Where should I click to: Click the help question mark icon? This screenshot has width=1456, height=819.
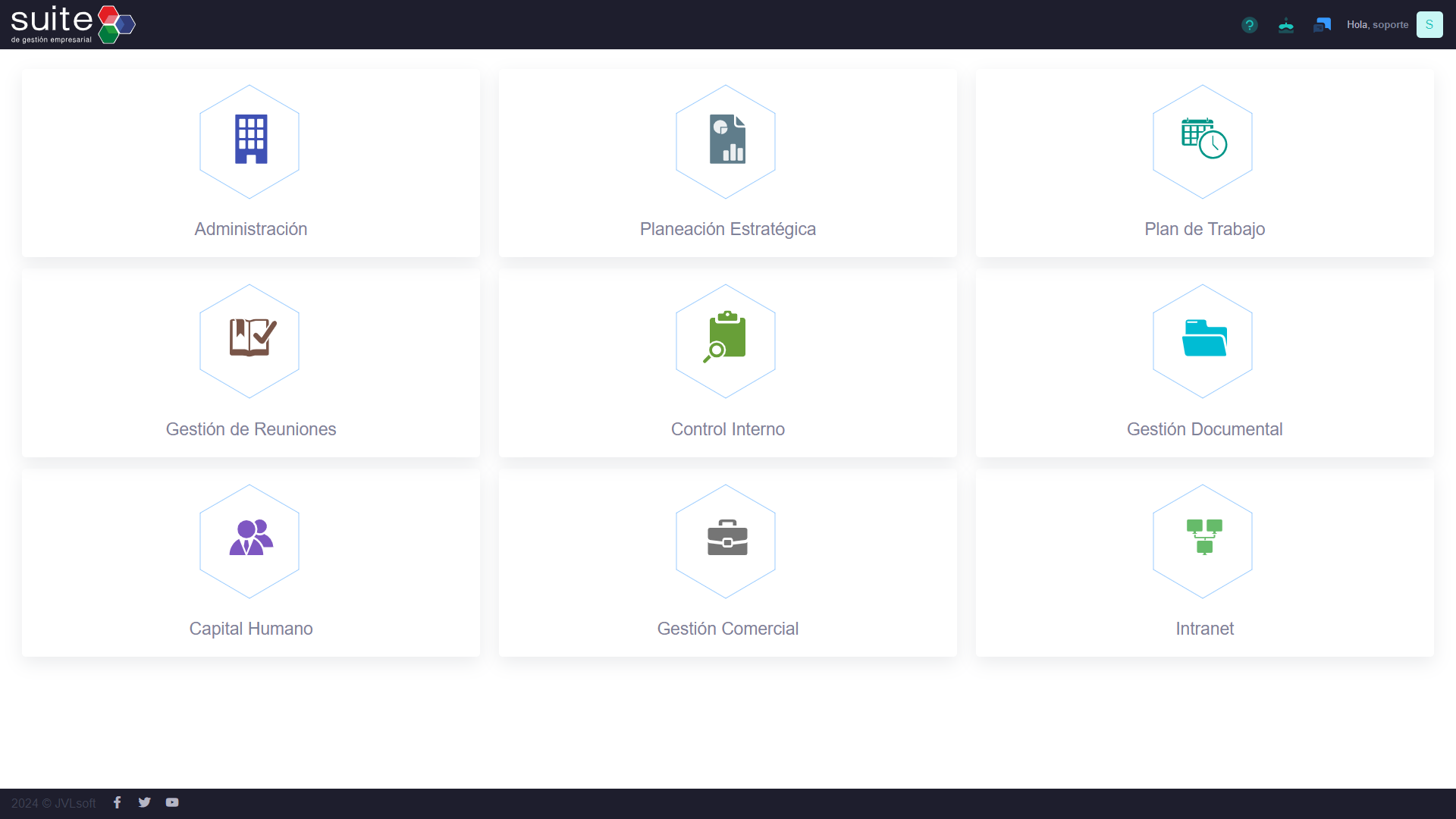coord(1250,25)
